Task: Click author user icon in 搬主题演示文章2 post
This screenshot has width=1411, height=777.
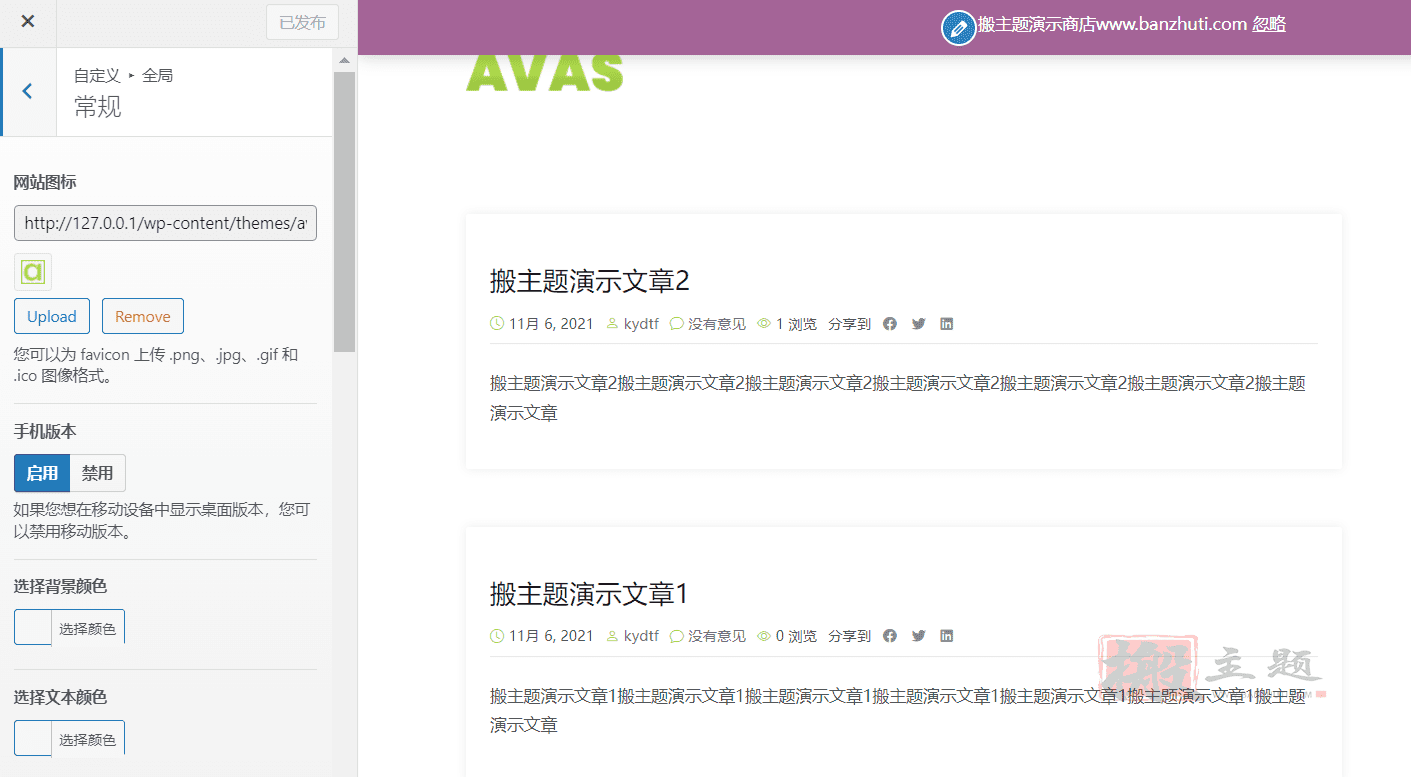Action: (x=613, y=324)
